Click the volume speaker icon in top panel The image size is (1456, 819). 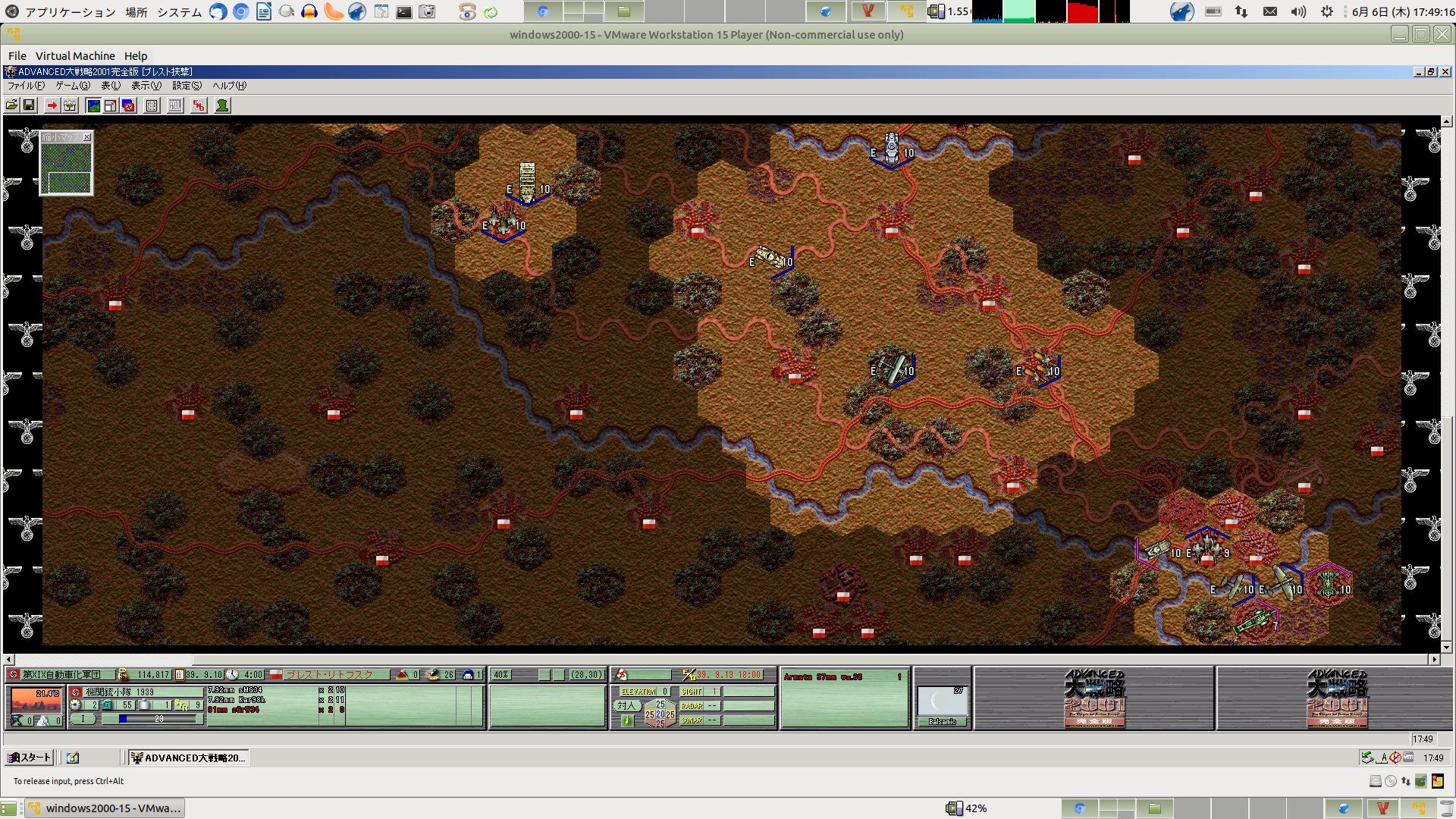tap(1298, 11)
